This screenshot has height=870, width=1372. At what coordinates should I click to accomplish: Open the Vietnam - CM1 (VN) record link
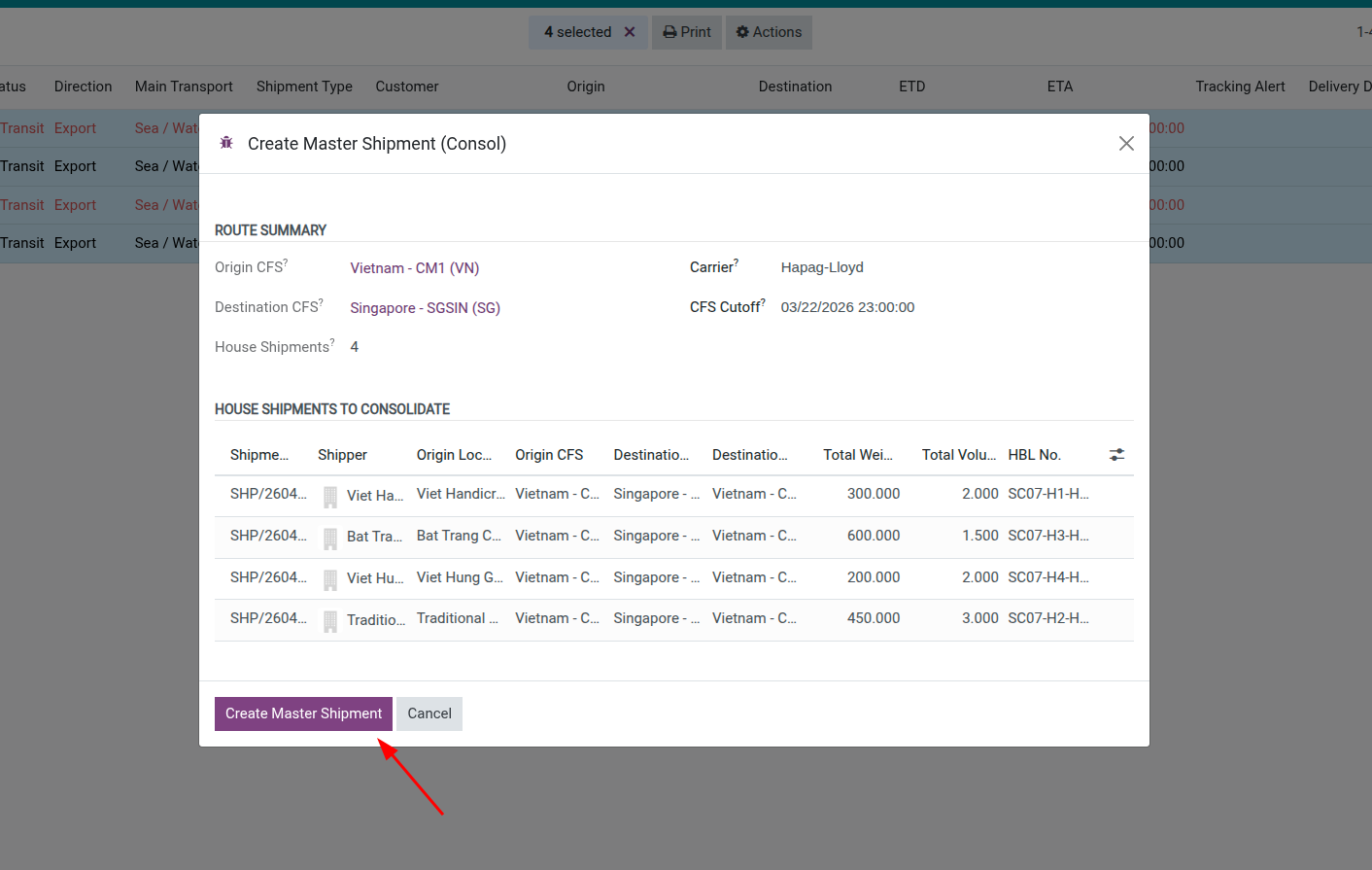click(x=414, y=267)
